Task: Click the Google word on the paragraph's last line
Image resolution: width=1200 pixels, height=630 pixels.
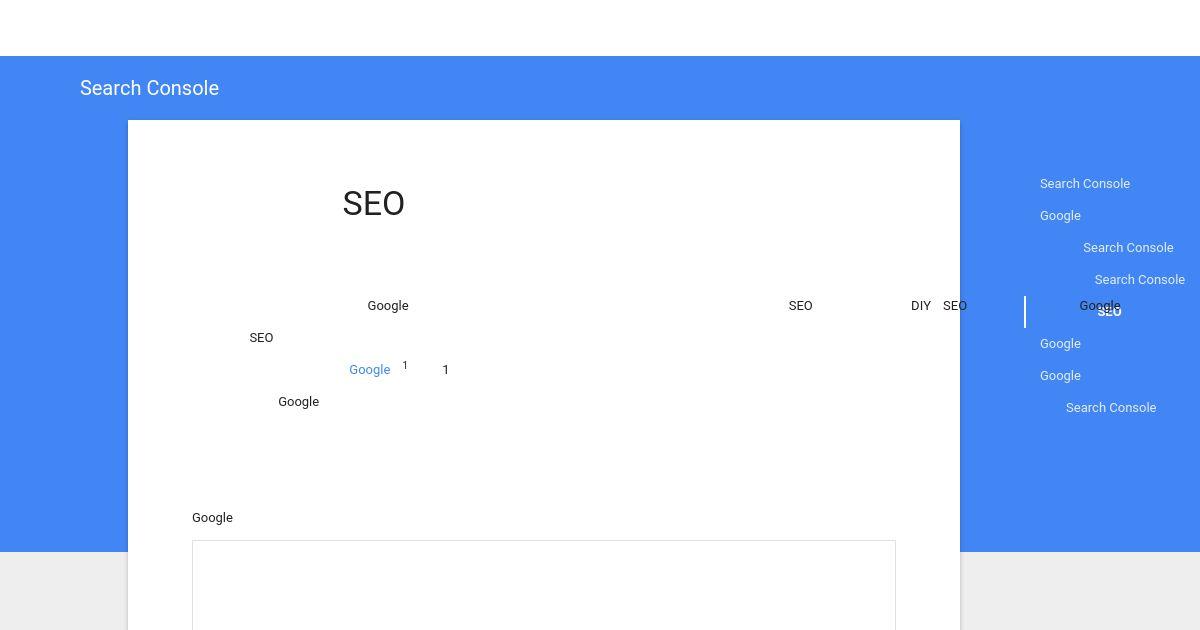Action: tap(298, 402)
